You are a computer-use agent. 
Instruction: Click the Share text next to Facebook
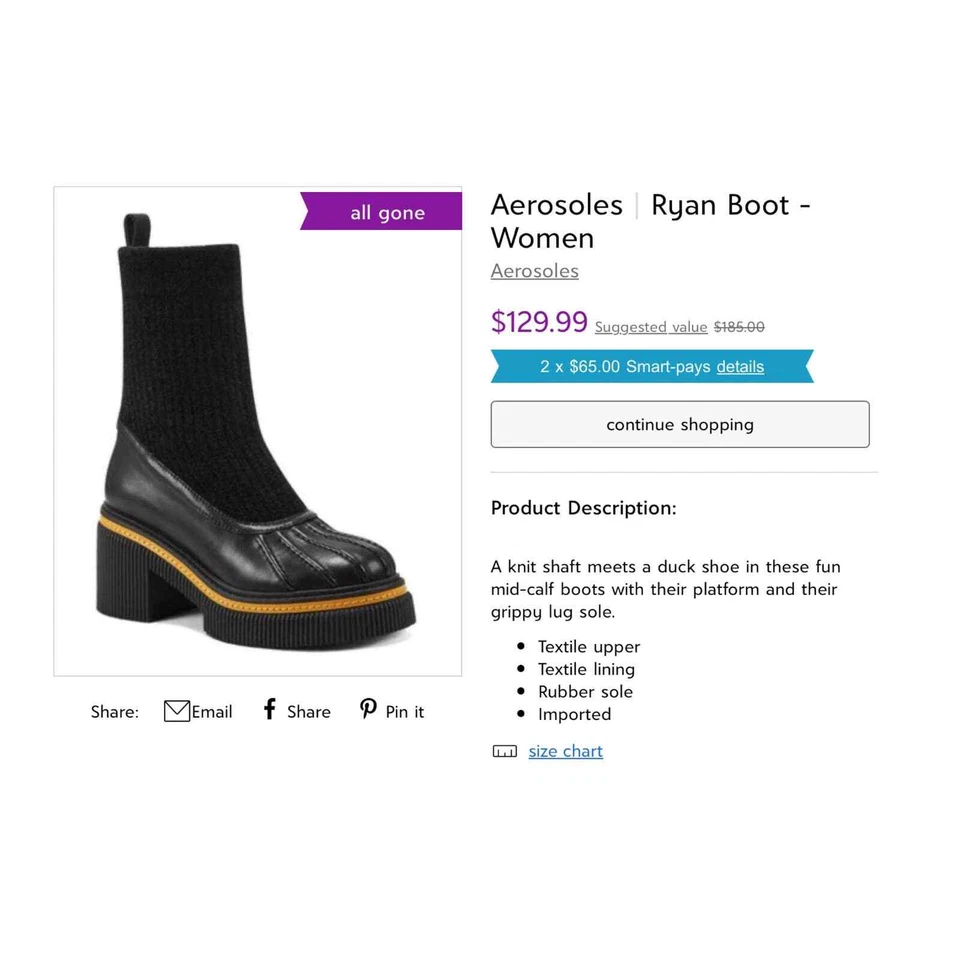(x=308, y=711)
